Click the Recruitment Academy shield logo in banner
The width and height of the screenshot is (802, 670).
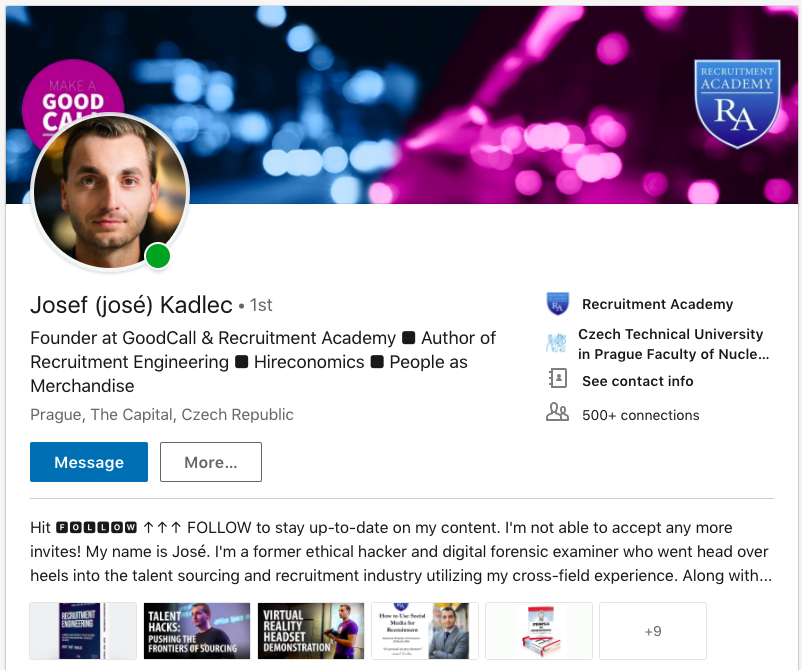[737, 104]
